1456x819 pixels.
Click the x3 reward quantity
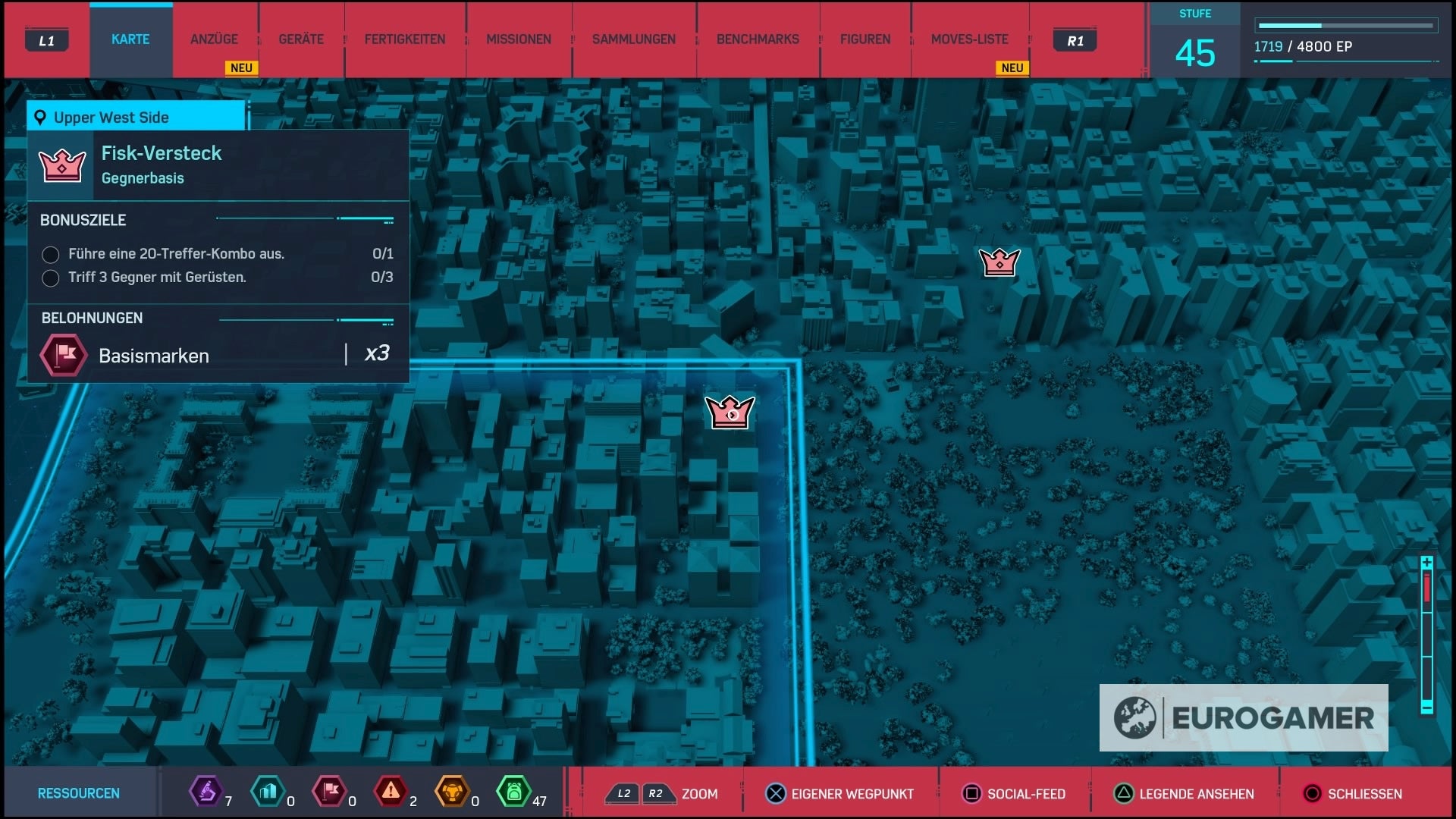(x=377, y=353)
